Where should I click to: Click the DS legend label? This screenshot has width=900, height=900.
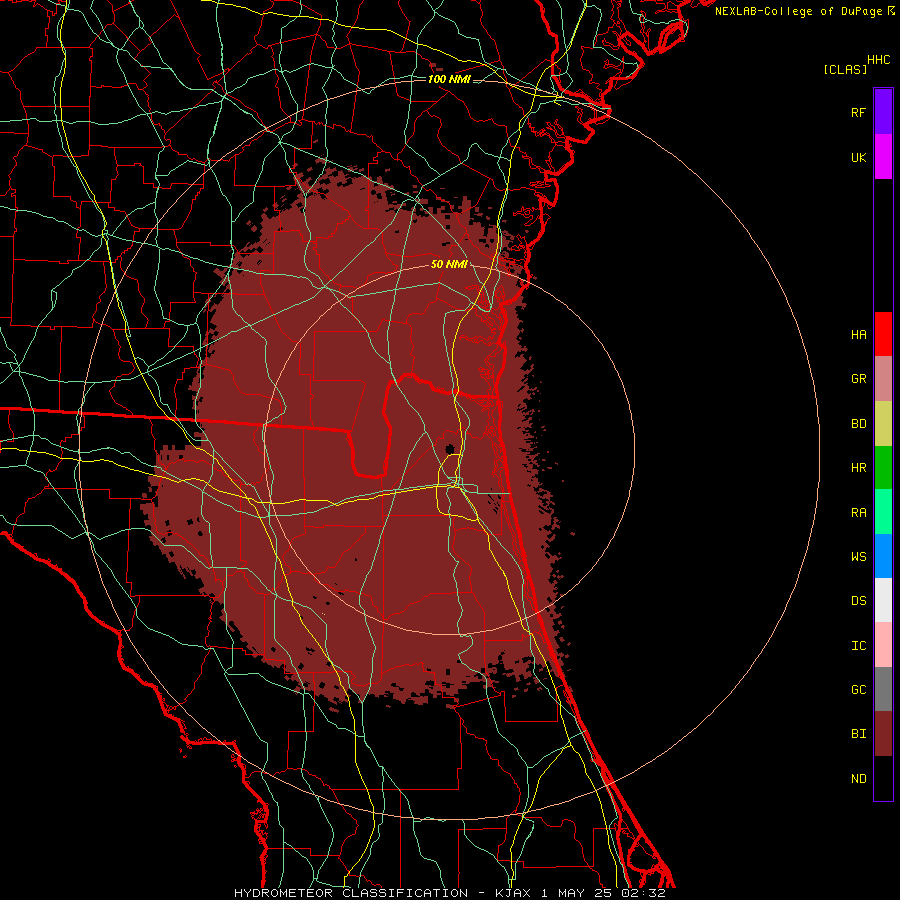point(858,601)
